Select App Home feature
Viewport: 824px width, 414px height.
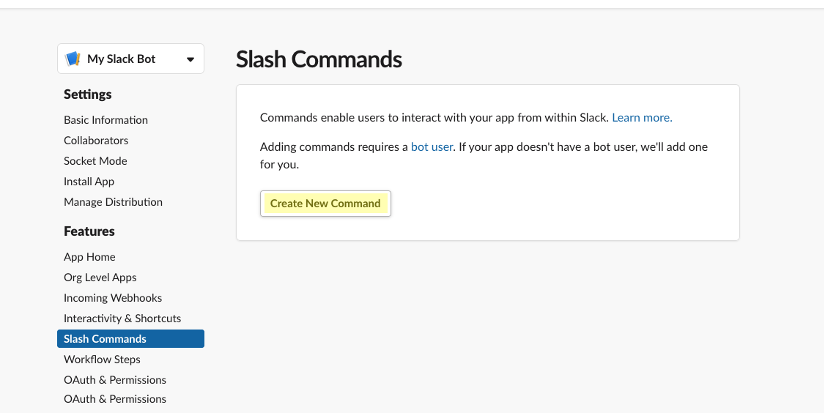point(89,257)
